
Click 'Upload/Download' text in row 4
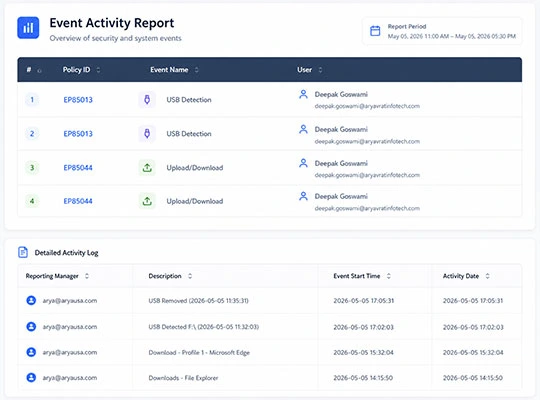[195, 201]
